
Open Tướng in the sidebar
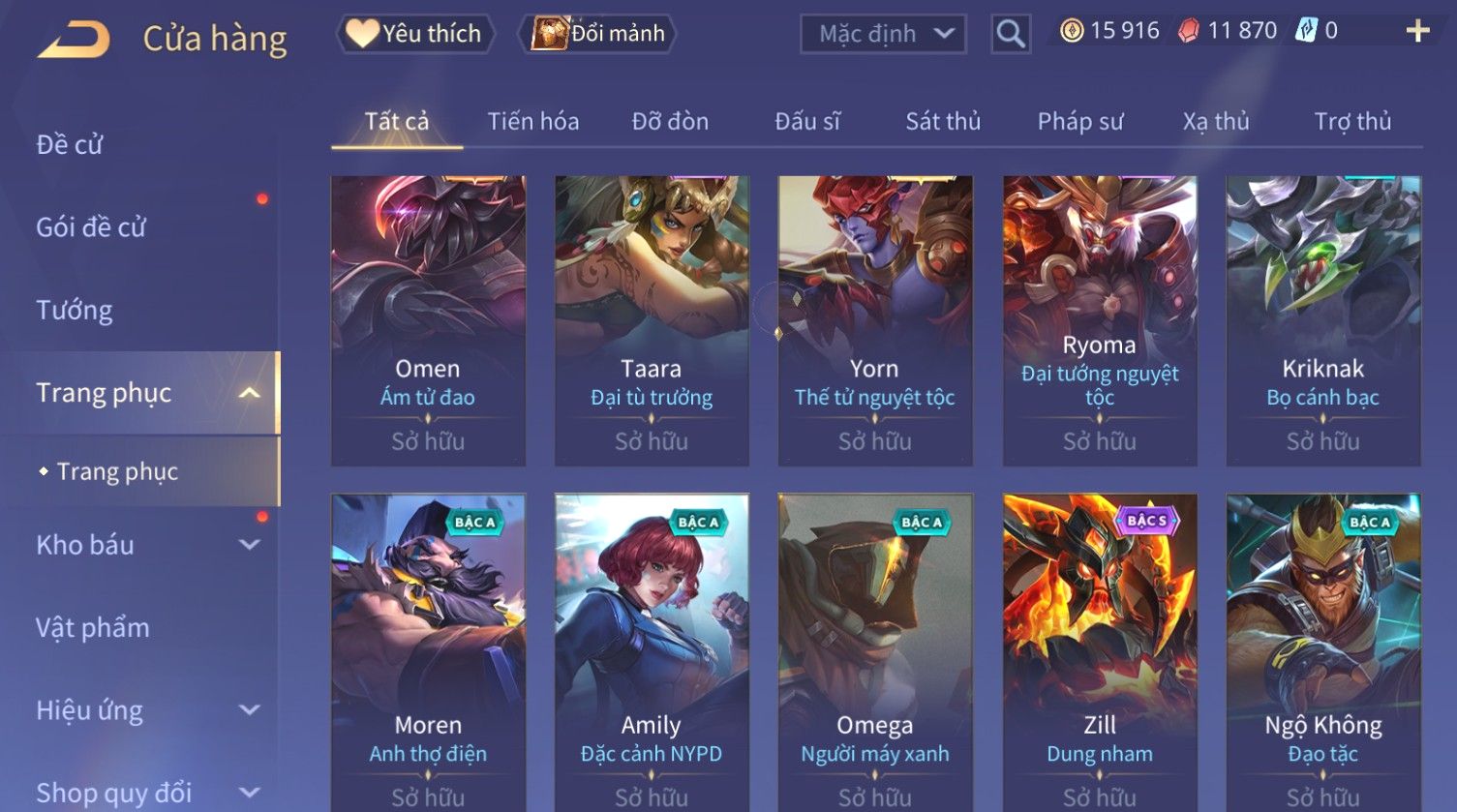pyautogui.click(x=75, y=310)
